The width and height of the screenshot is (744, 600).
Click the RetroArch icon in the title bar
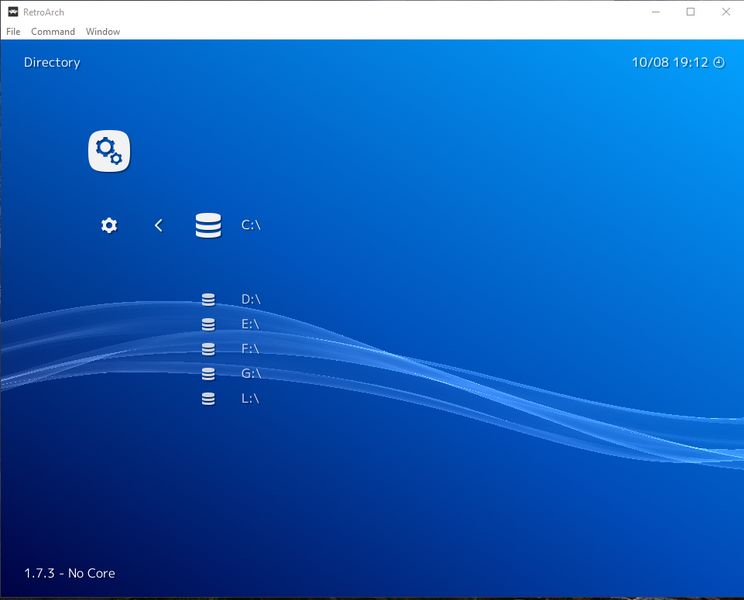[13, 12]
